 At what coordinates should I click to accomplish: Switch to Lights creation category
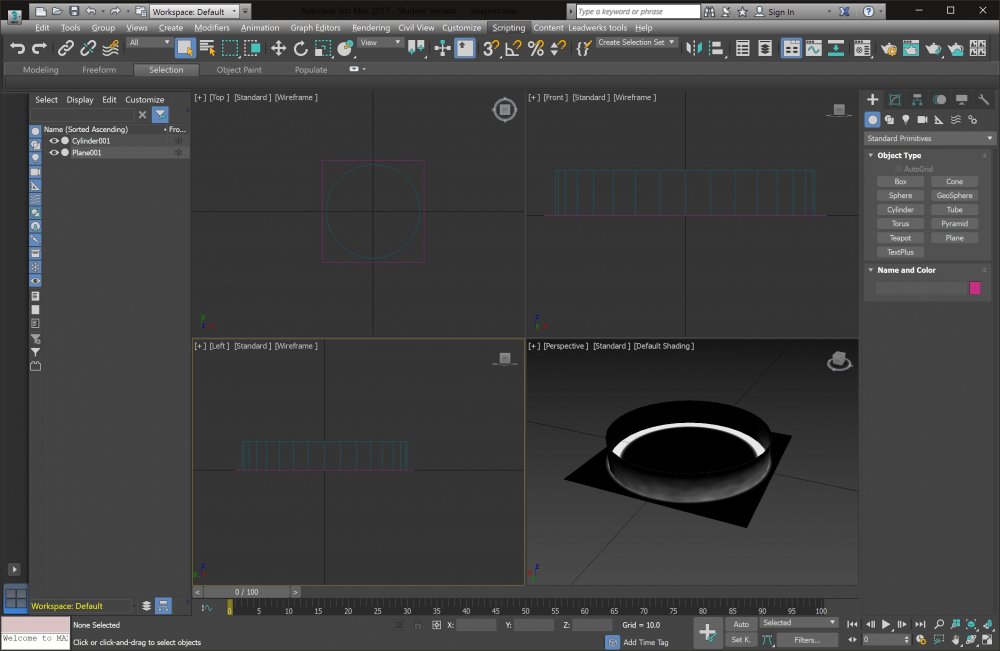[906, 120]
